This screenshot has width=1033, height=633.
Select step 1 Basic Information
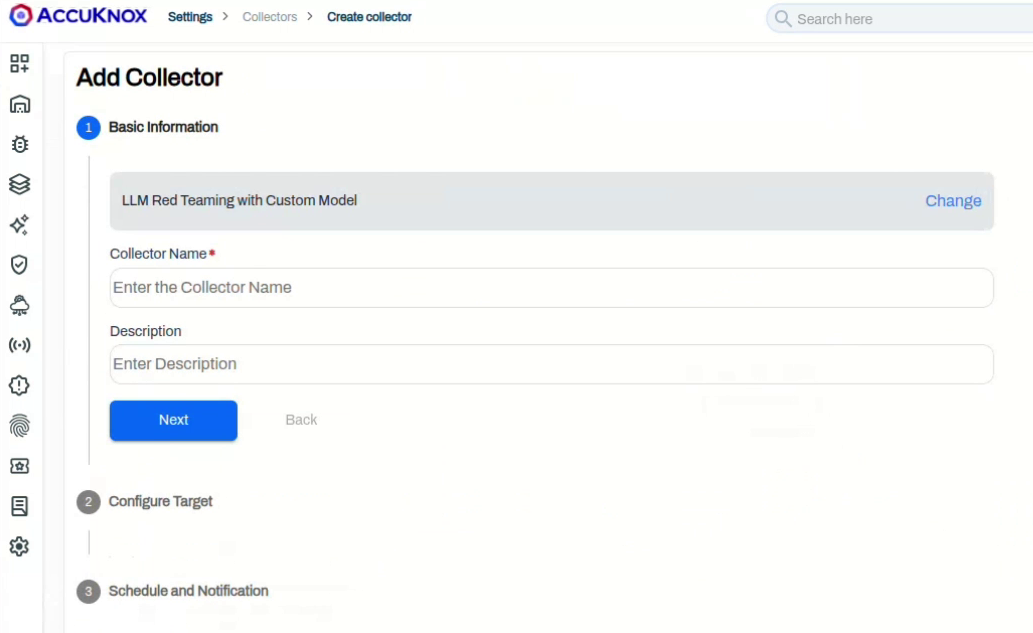[148, 127]
